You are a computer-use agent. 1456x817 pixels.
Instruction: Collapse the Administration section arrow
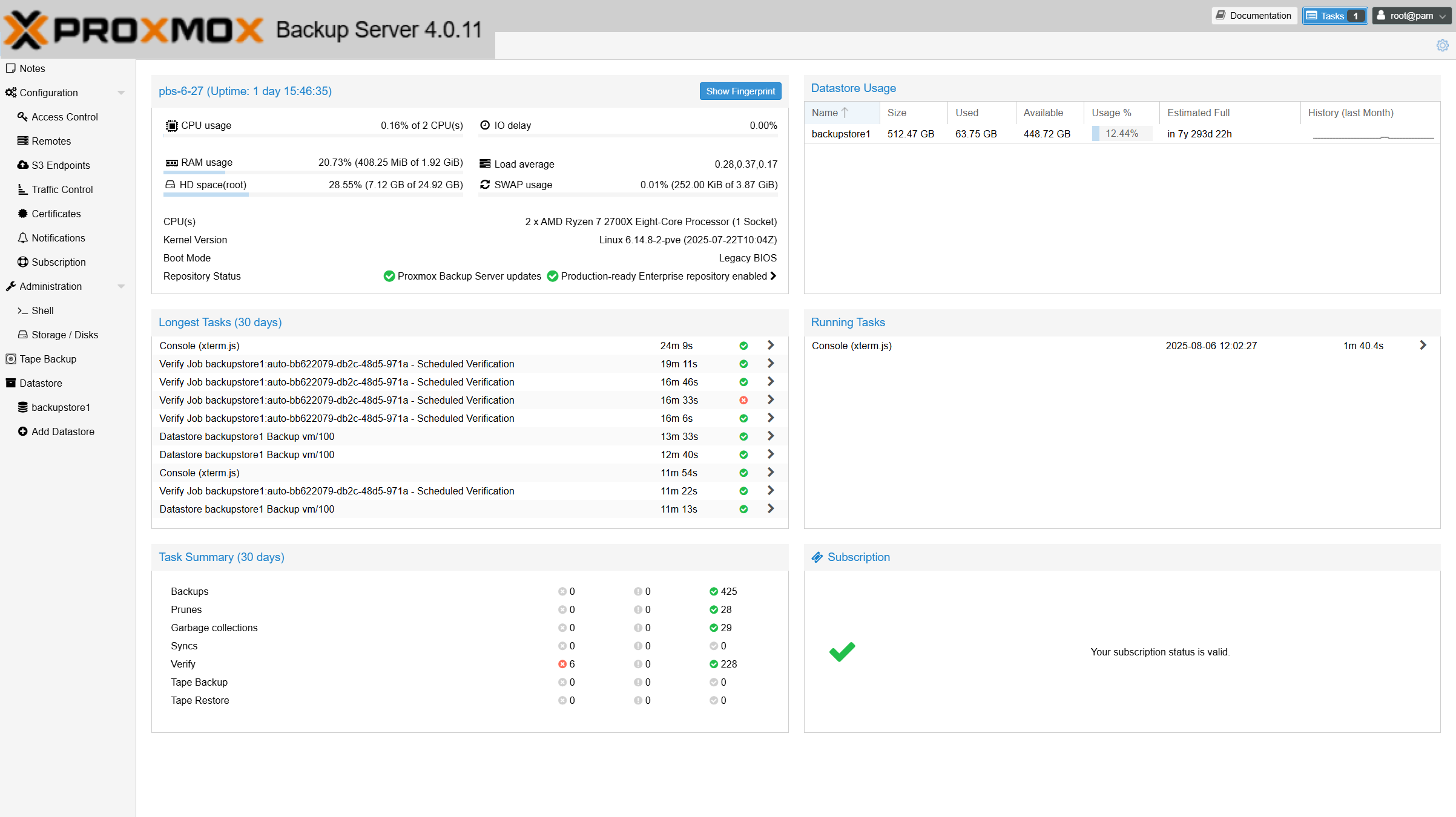(x=121, y=286)
